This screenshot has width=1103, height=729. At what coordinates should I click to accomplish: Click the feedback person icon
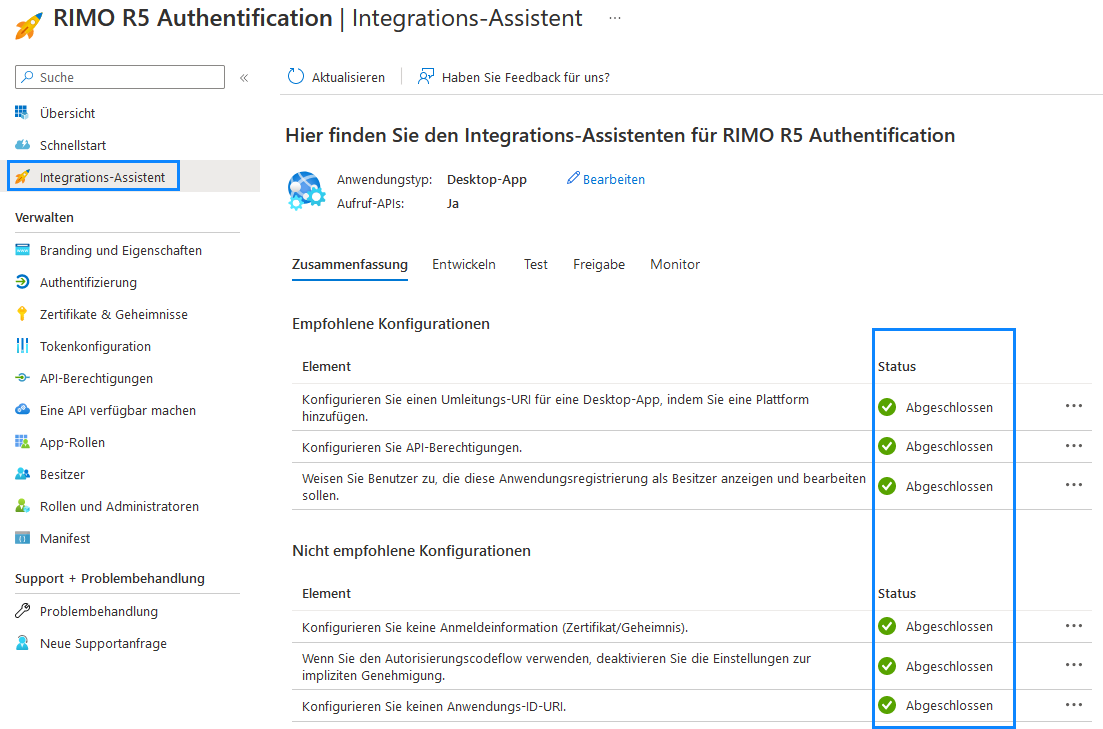[426, 77]
